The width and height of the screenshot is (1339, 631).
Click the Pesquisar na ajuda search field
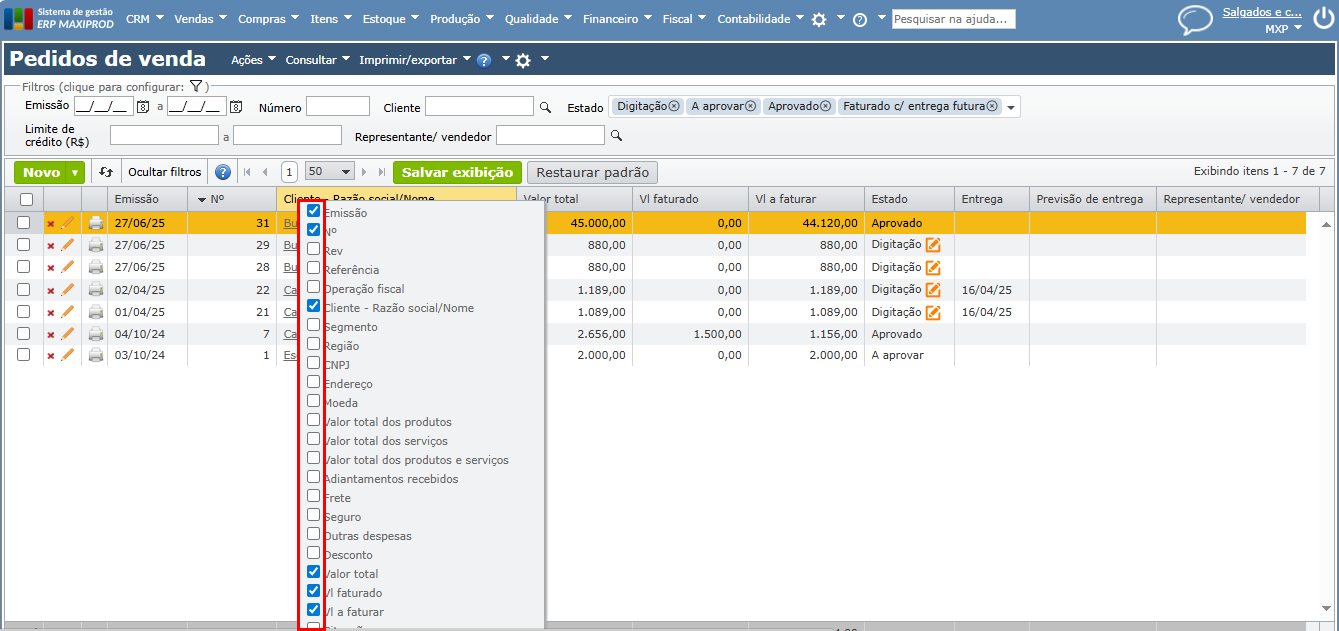tap(953, 19)
